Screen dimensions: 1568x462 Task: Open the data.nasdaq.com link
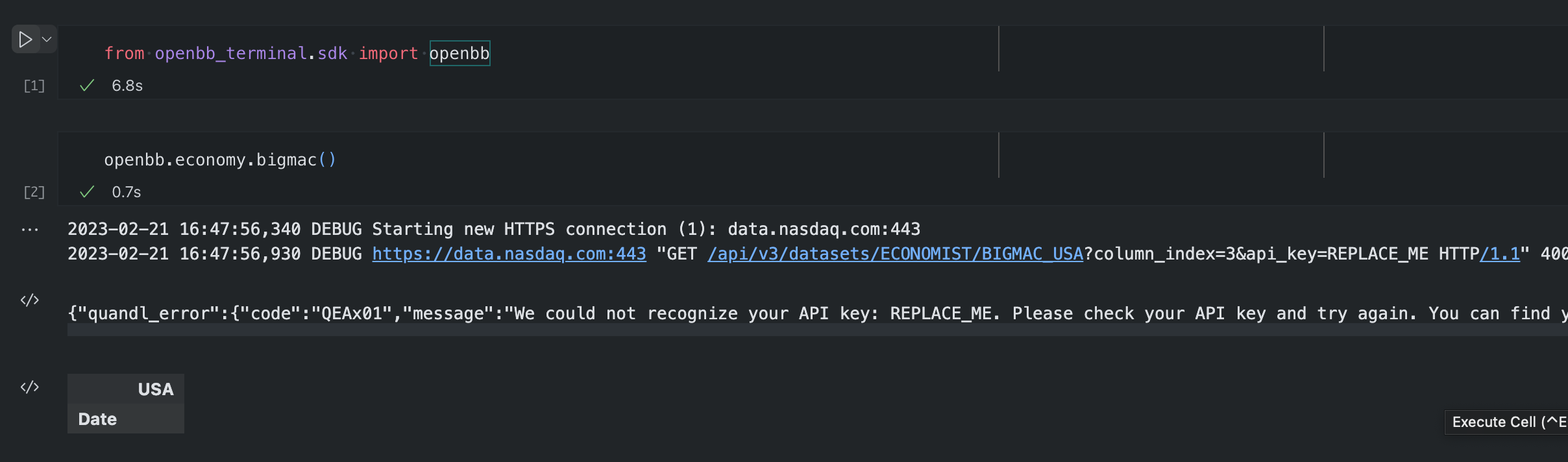coord(508,254)
